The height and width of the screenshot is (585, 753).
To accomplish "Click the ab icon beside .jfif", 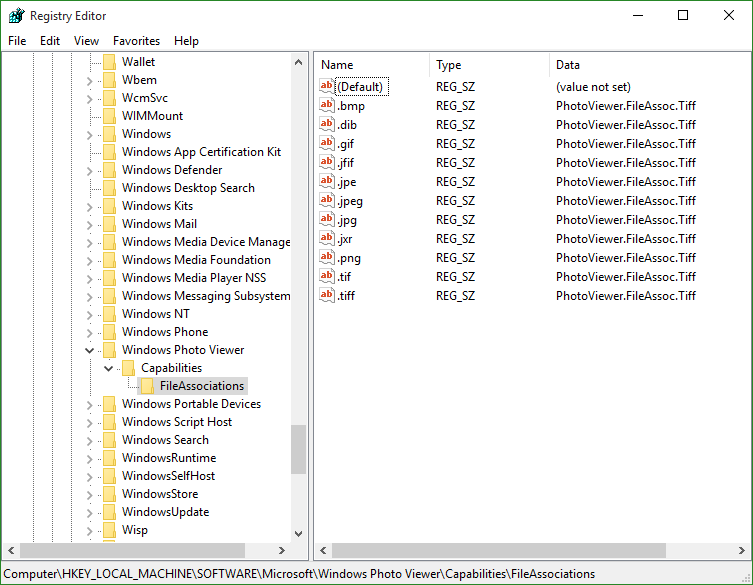I will [x=327, y=162].
